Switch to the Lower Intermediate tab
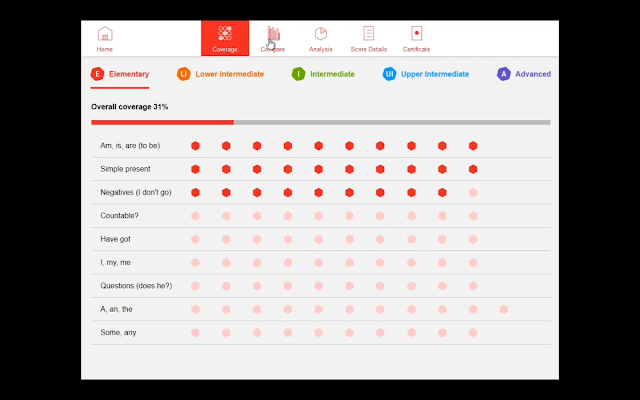 click(x=230, y=74)
